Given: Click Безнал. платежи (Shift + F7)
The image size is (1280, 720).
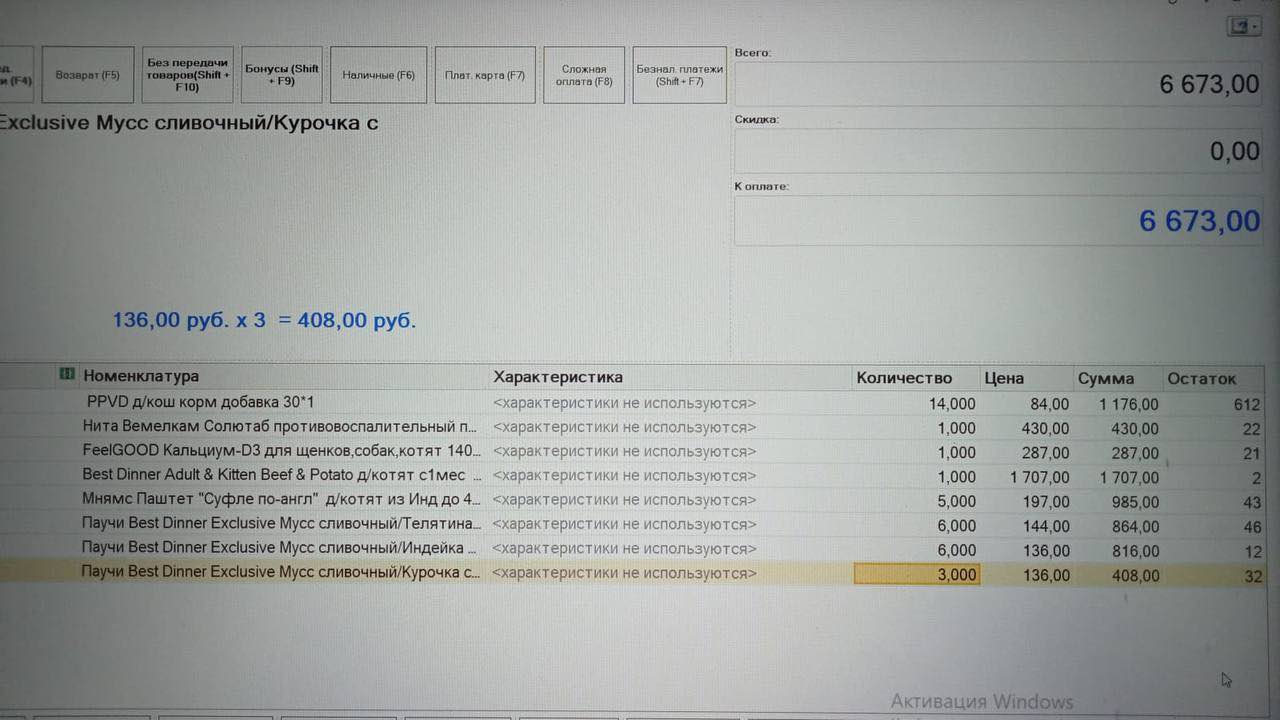Looking at the screenshot, I should 679,75.
